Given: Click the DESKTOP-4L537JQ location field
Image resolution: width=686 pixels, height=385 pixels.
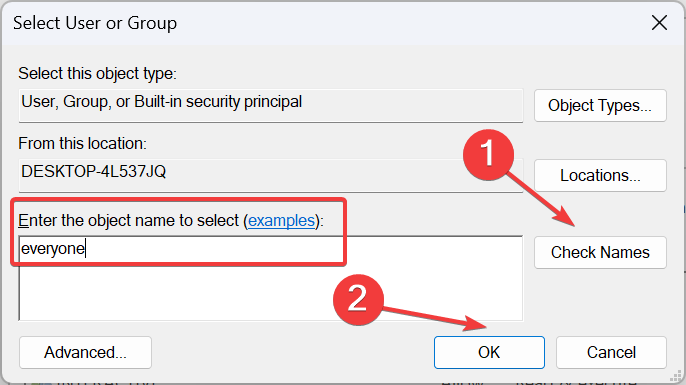Looking at the screenshot, I should coord(270,175).
